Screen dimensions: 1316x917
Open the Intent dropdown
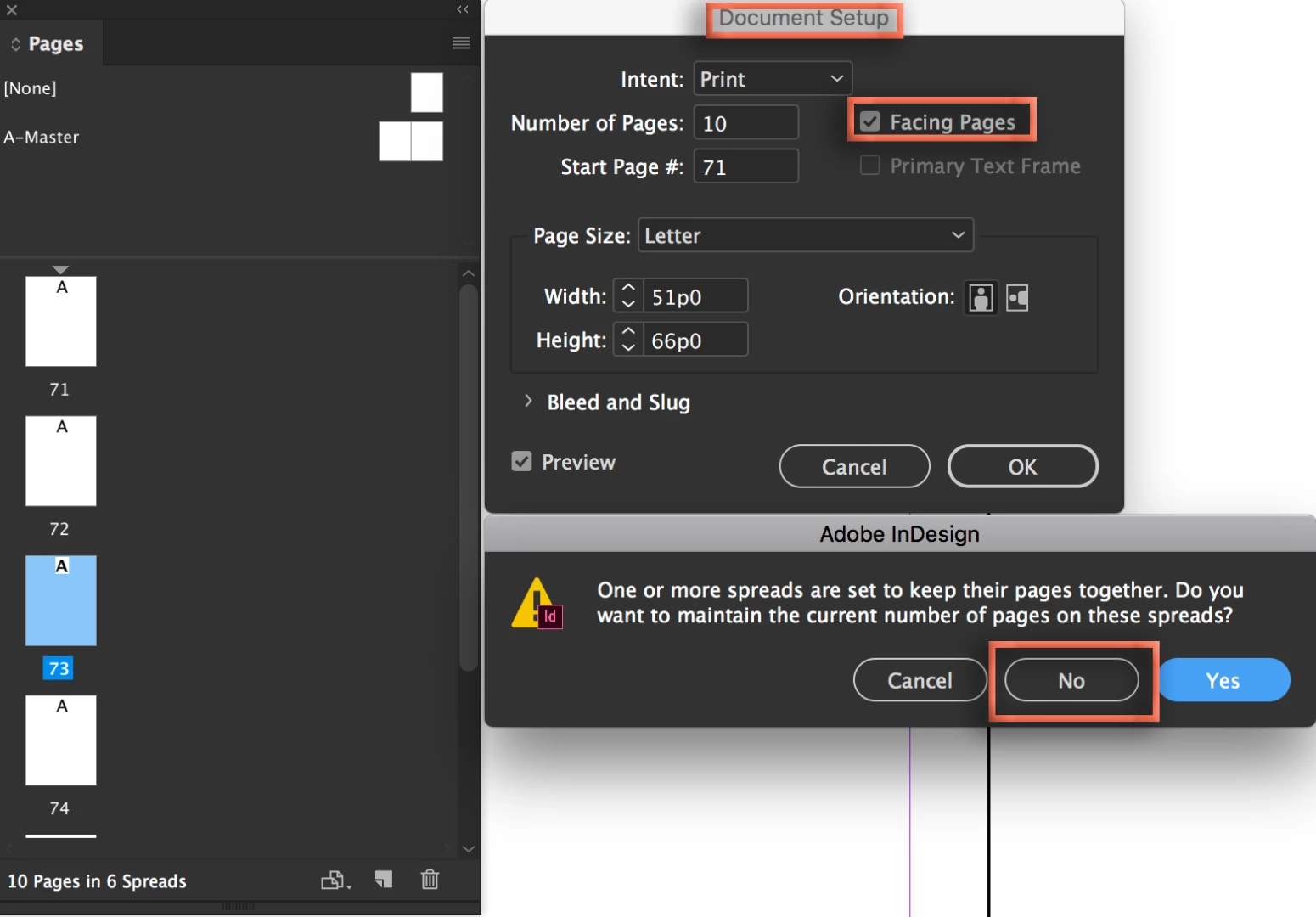pyautogui.click(x=773, y=79)
